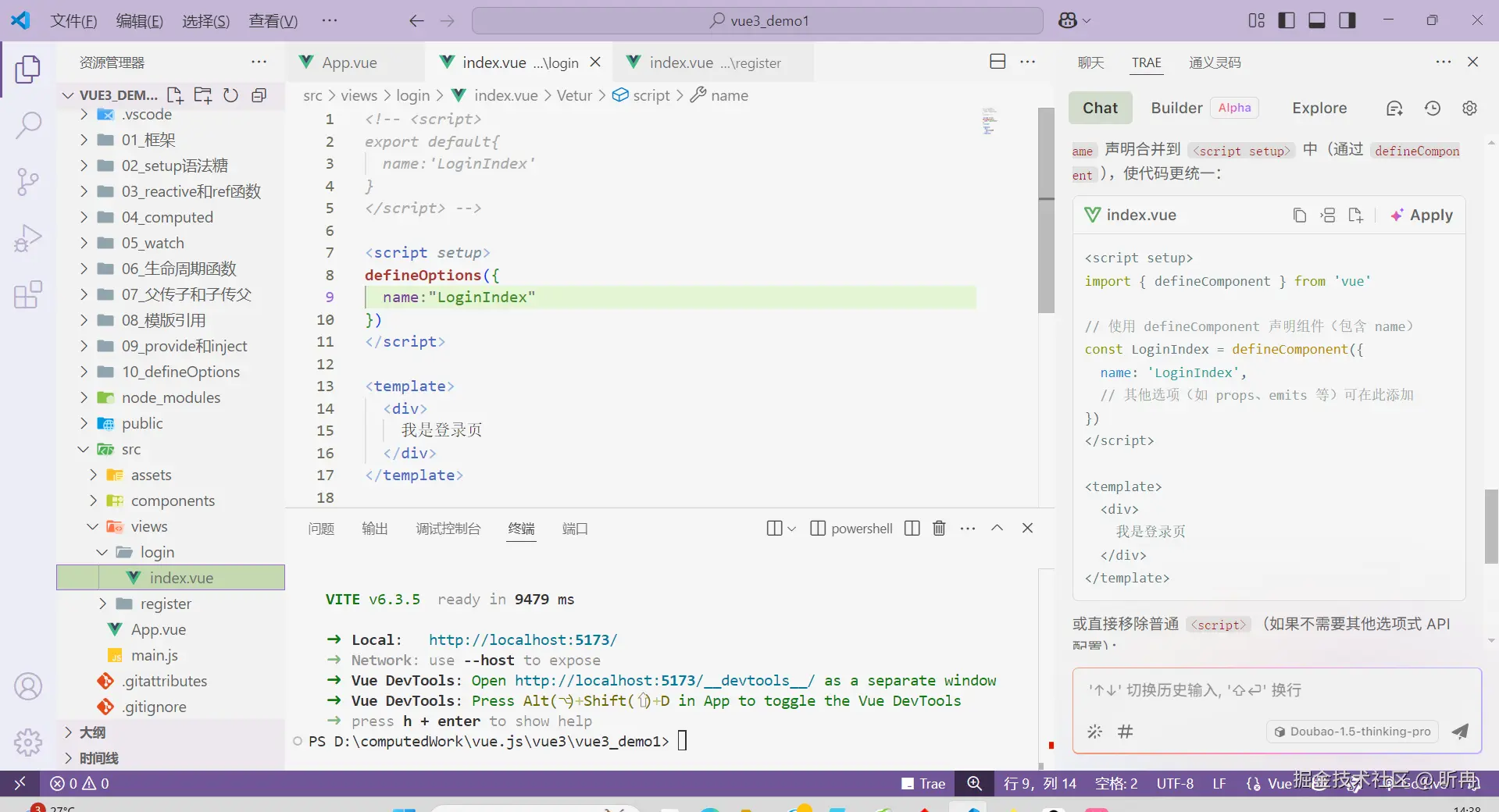Image resolution: width=1499 pixels, height=812 pixels.
Task: Kill the terminal with trash icon
Action: (939, 529)
